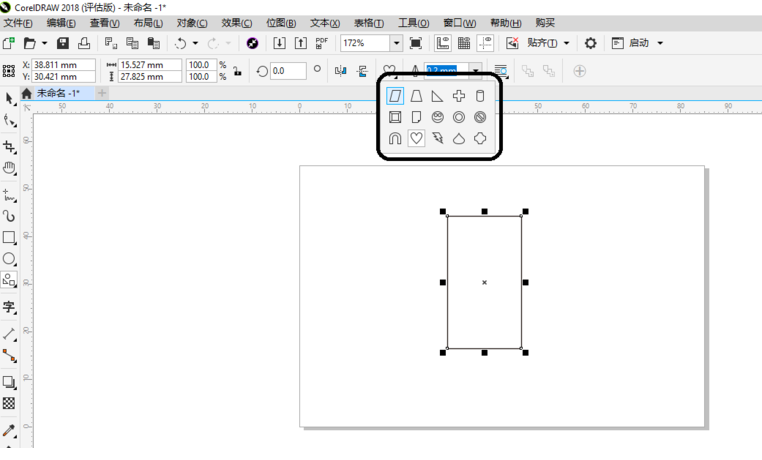This screenshot has height=460, width=762.
Task: Select the Crop tool in the toolbox
Action: click(x=9, y=146)
